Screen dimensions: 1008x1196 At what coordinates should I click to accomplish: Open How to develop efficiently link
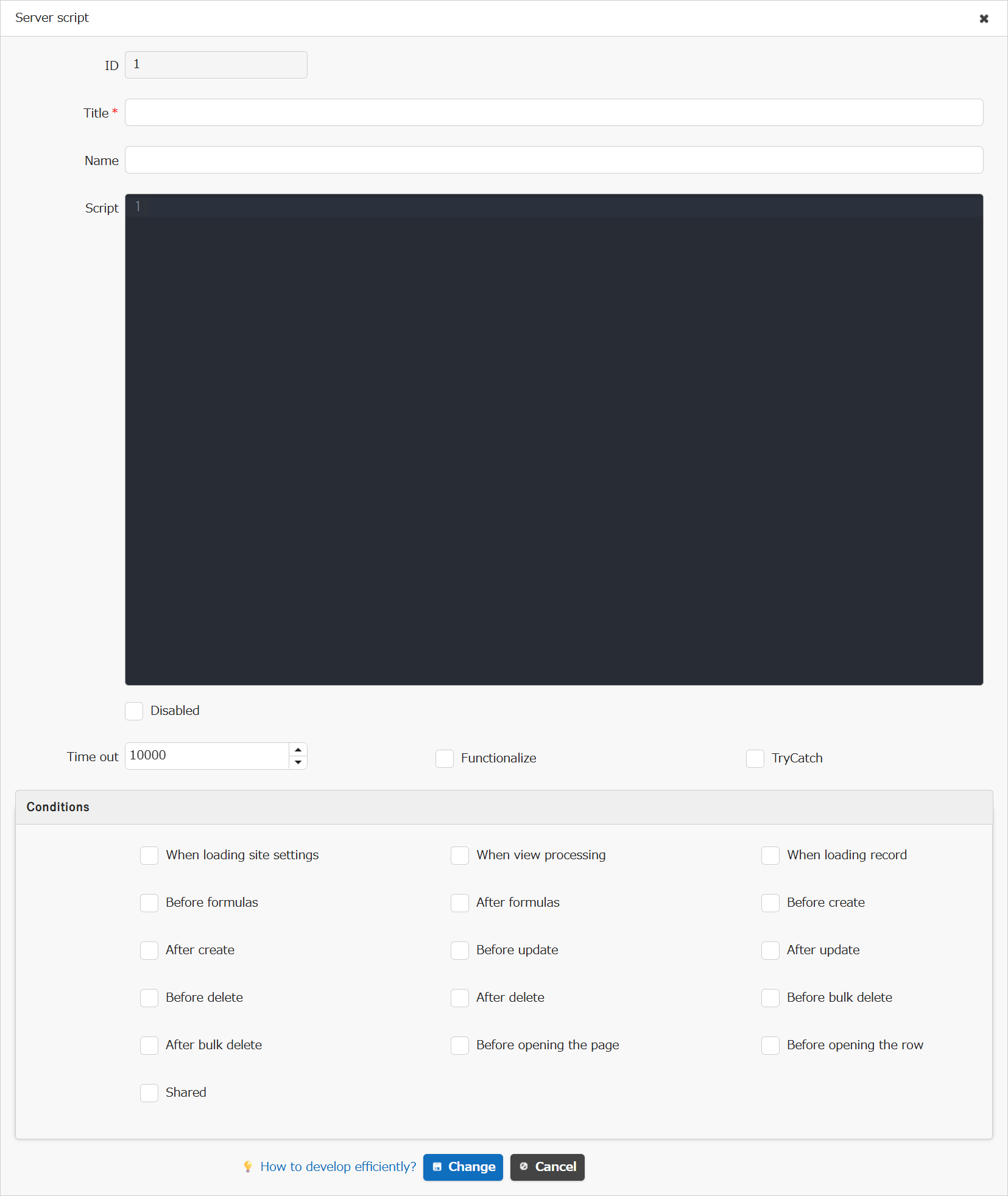[338, 1167]
